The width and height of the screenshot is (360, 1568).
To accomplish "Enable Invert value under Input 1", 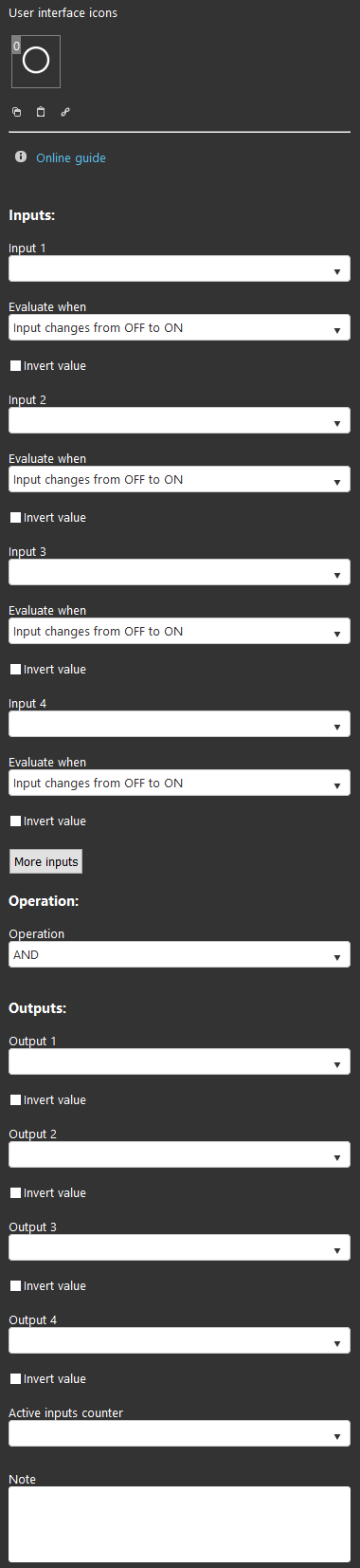I will [15, 365].
